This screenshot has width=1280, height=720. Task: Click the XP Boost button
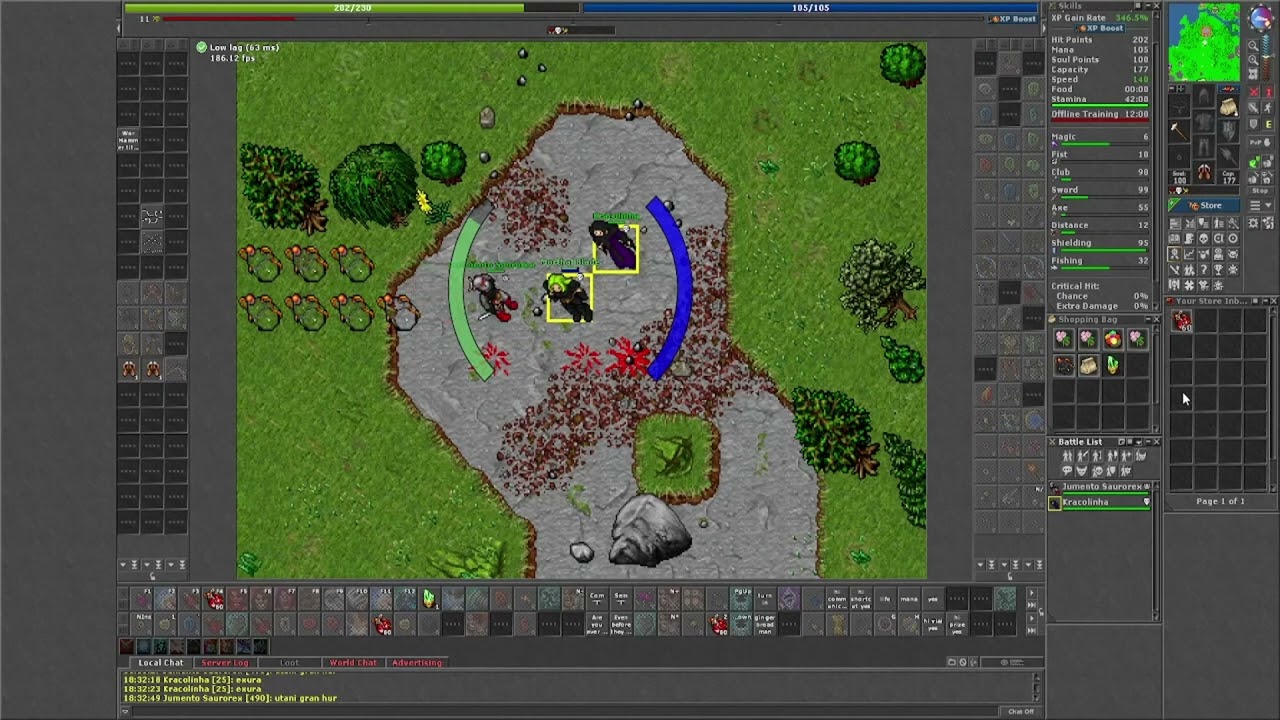point(1013,18)
